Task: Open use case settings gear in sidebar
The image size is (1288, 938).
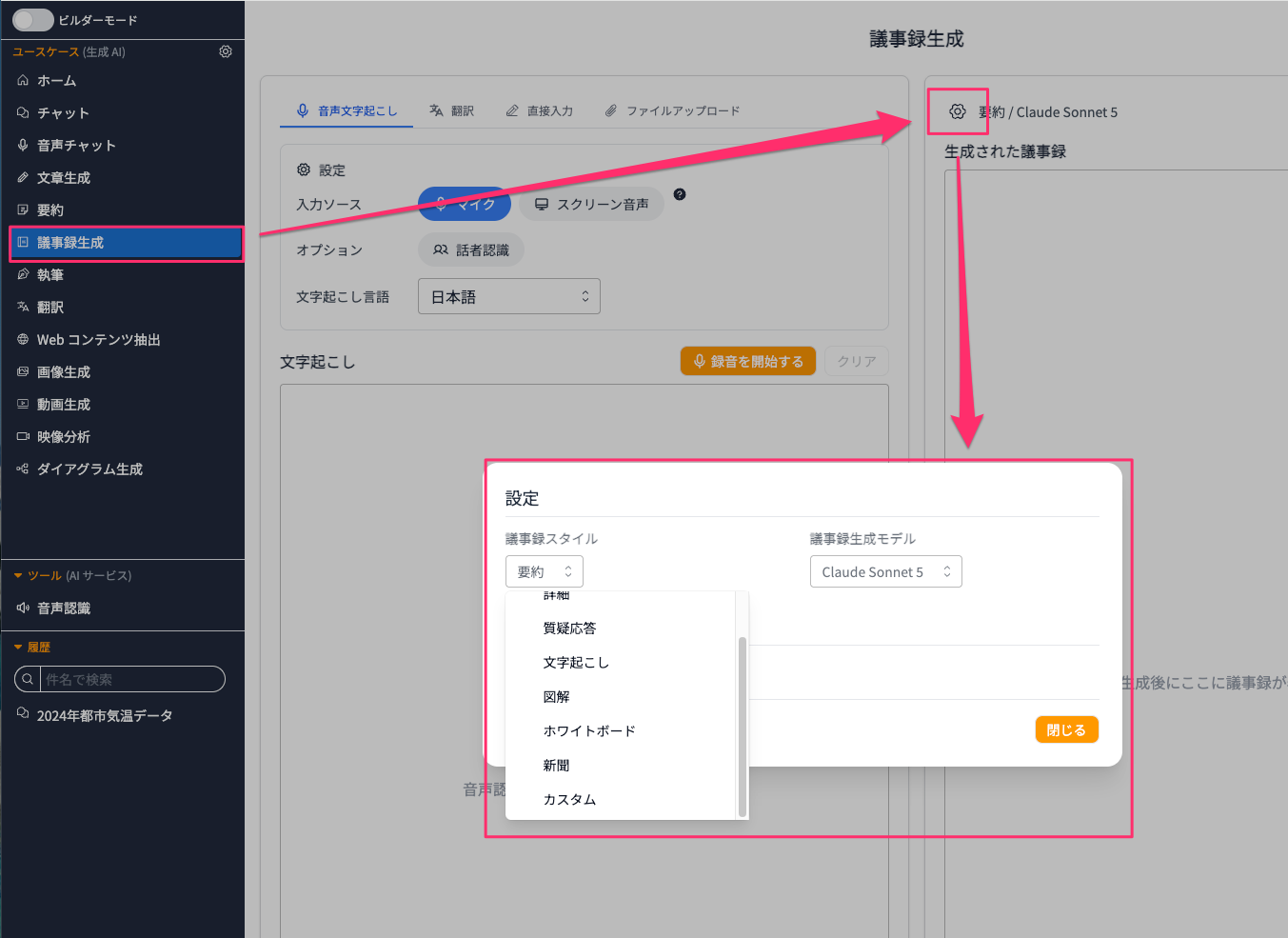Action: tap(226, 51)
